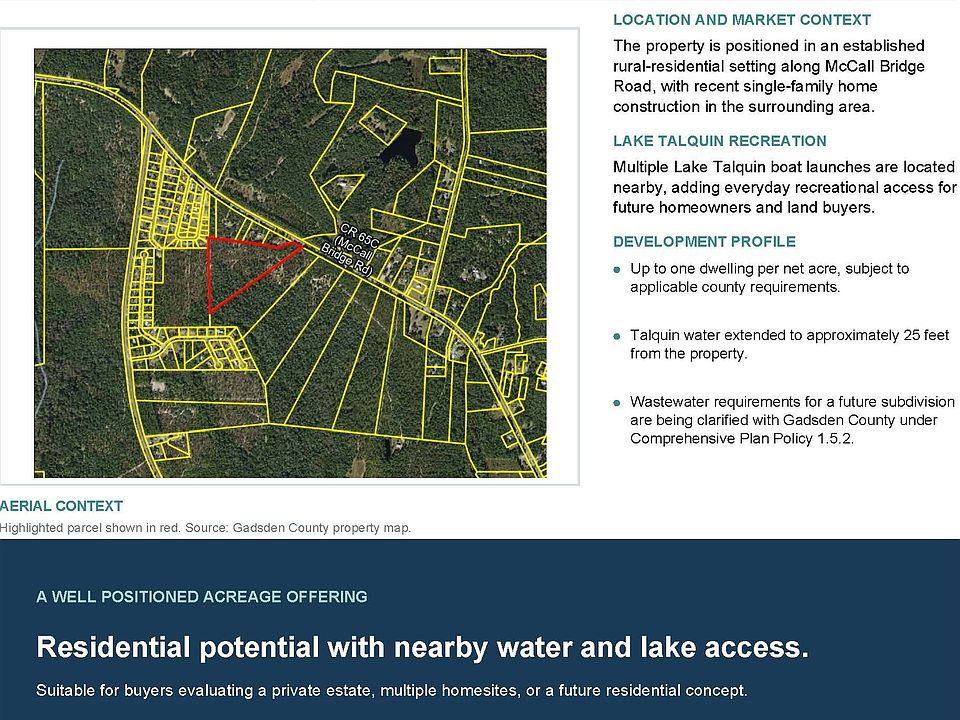Click the Aerial Context caption heading
This screenshot has width=960, height=720.
61,506
